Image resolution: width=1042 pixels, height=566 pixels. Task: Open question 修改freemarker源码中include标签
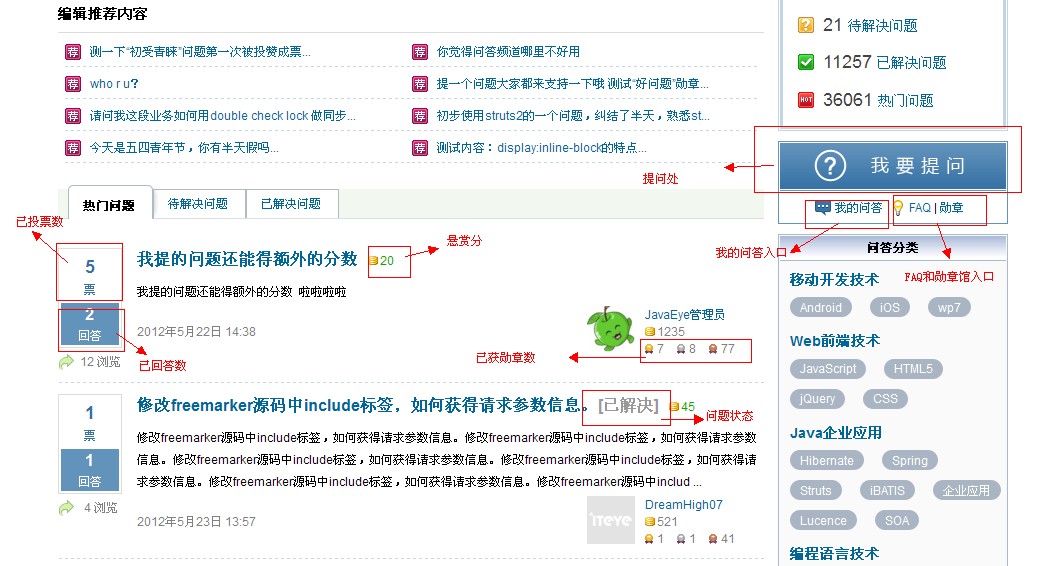tap(363, 405)
